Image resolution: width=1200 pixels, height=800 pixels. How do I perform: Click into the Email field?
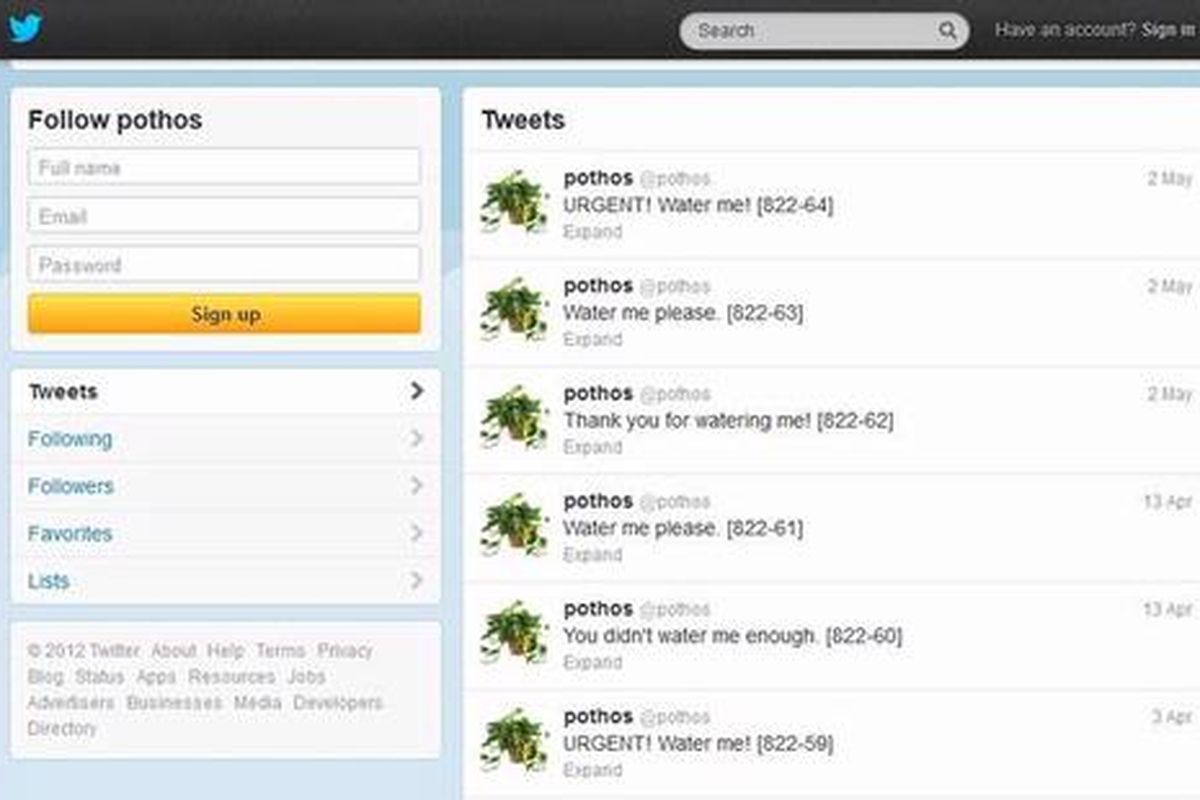pyautogui.click(x=225, y=216)
